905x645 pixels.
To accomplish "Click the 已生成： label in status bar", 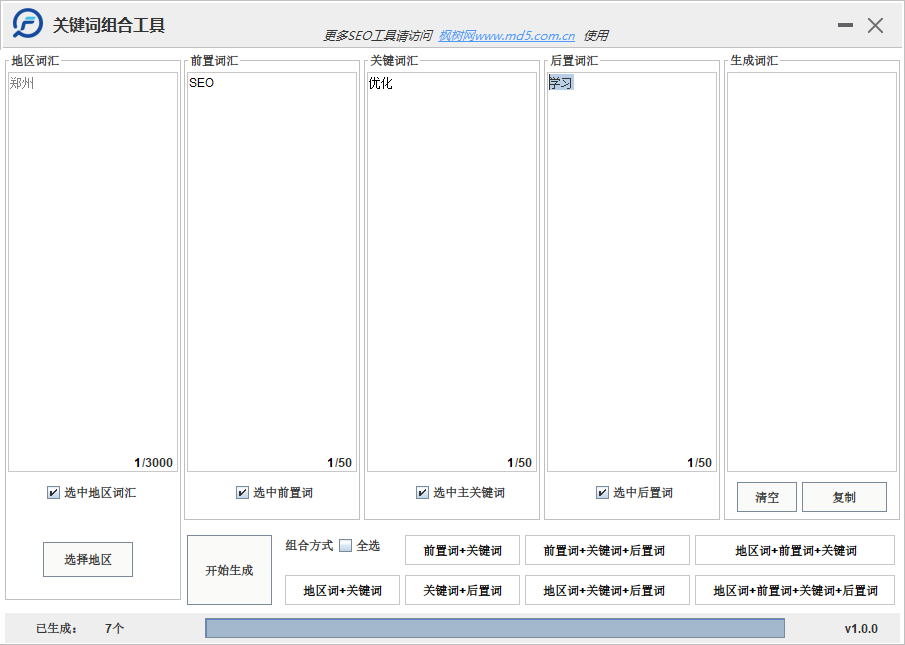I will [x=57, y=628].
